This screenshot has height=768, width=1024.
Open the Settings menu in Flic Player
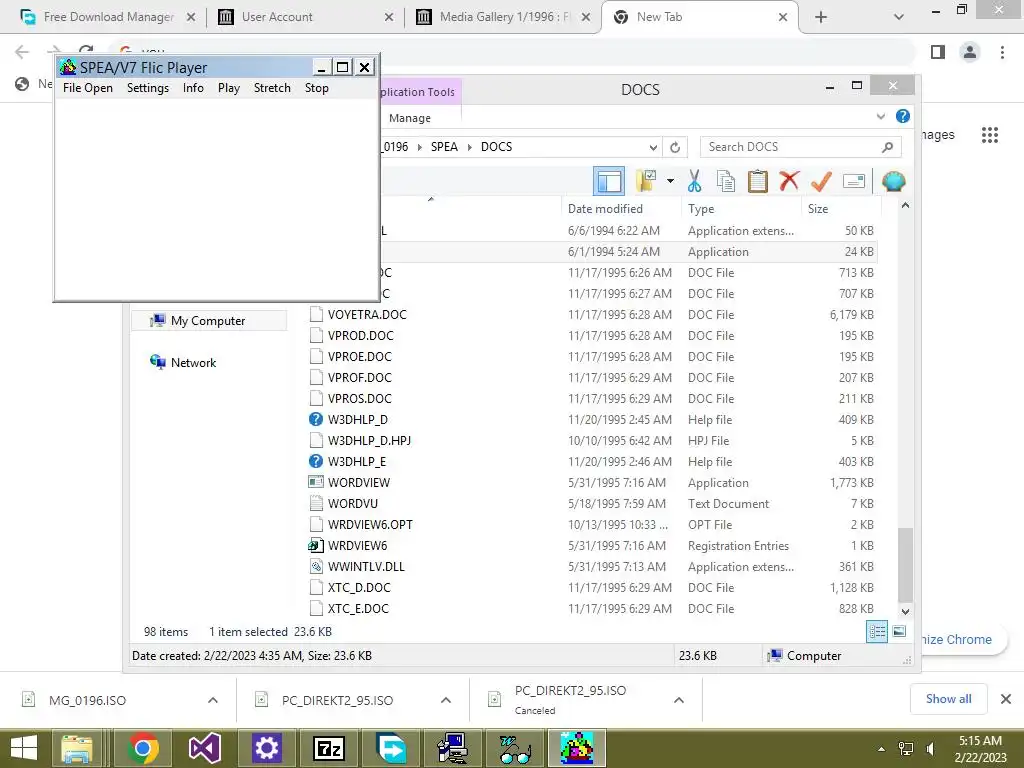(148, 88)
